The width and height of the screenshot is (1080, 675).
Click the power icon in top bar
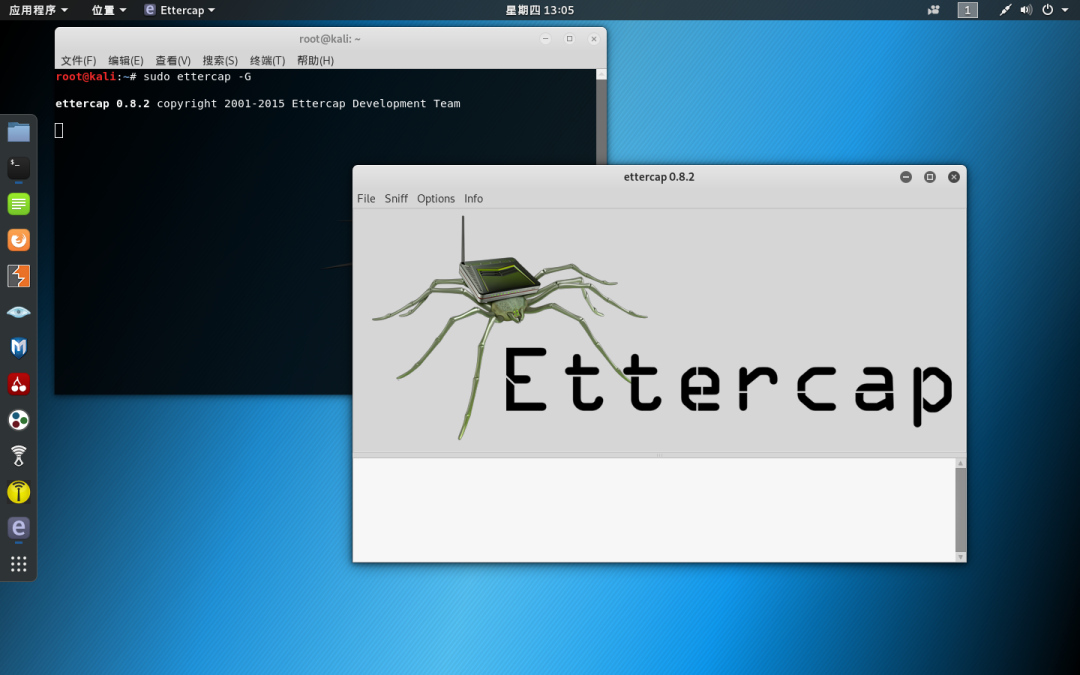[1048, 10]
